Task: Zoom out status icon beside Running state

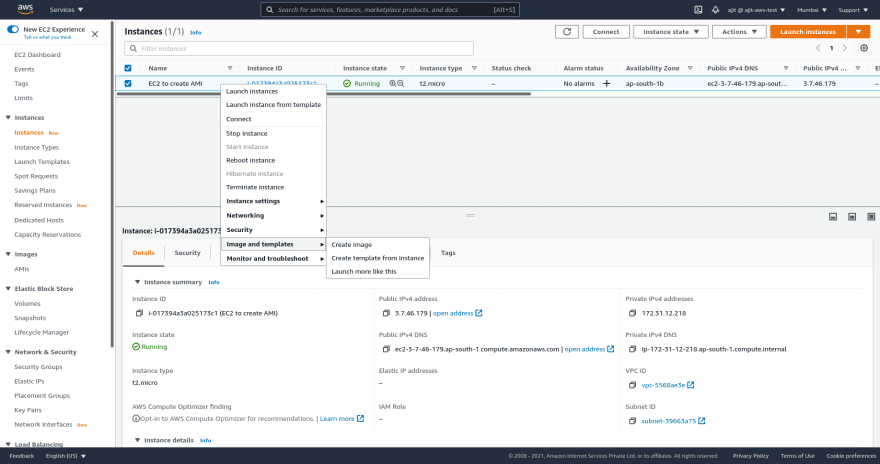Action: [401, 84]
